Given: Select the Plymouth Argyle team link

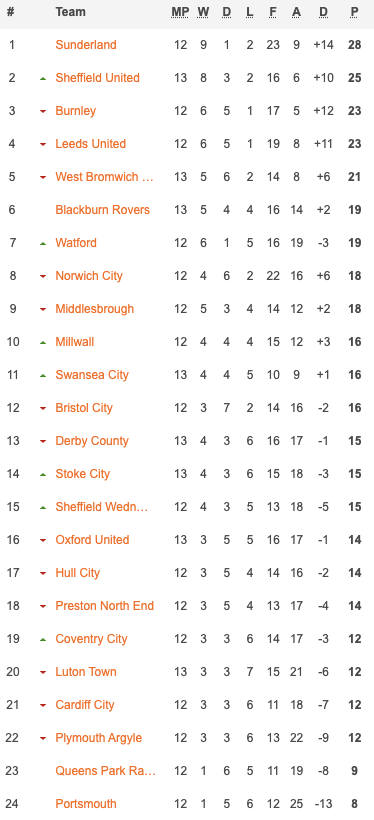Looking at the screenshot, I should click(x=98, y=738).
